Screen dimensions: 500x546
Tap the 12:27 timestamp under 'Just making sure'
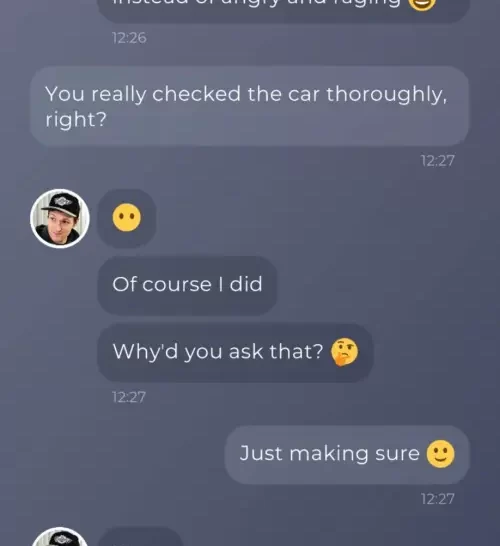coord(438,499)
